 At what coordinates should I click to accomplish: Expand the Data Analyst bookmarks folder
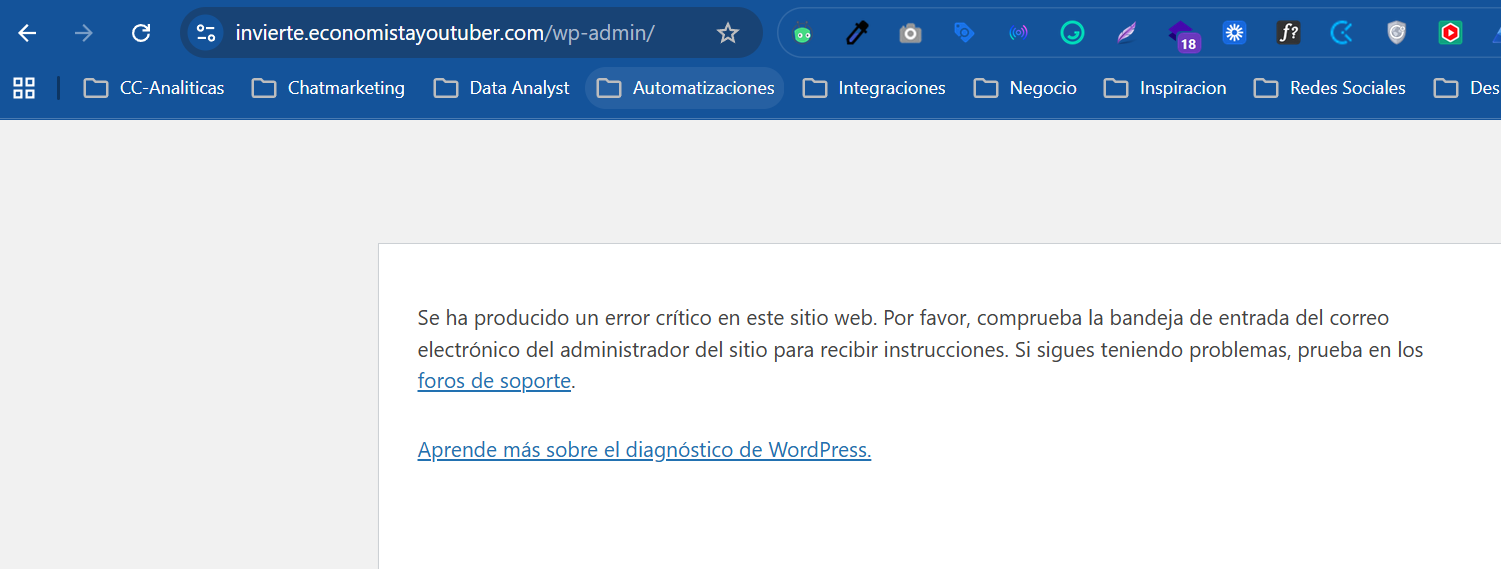tap(502, 88)
